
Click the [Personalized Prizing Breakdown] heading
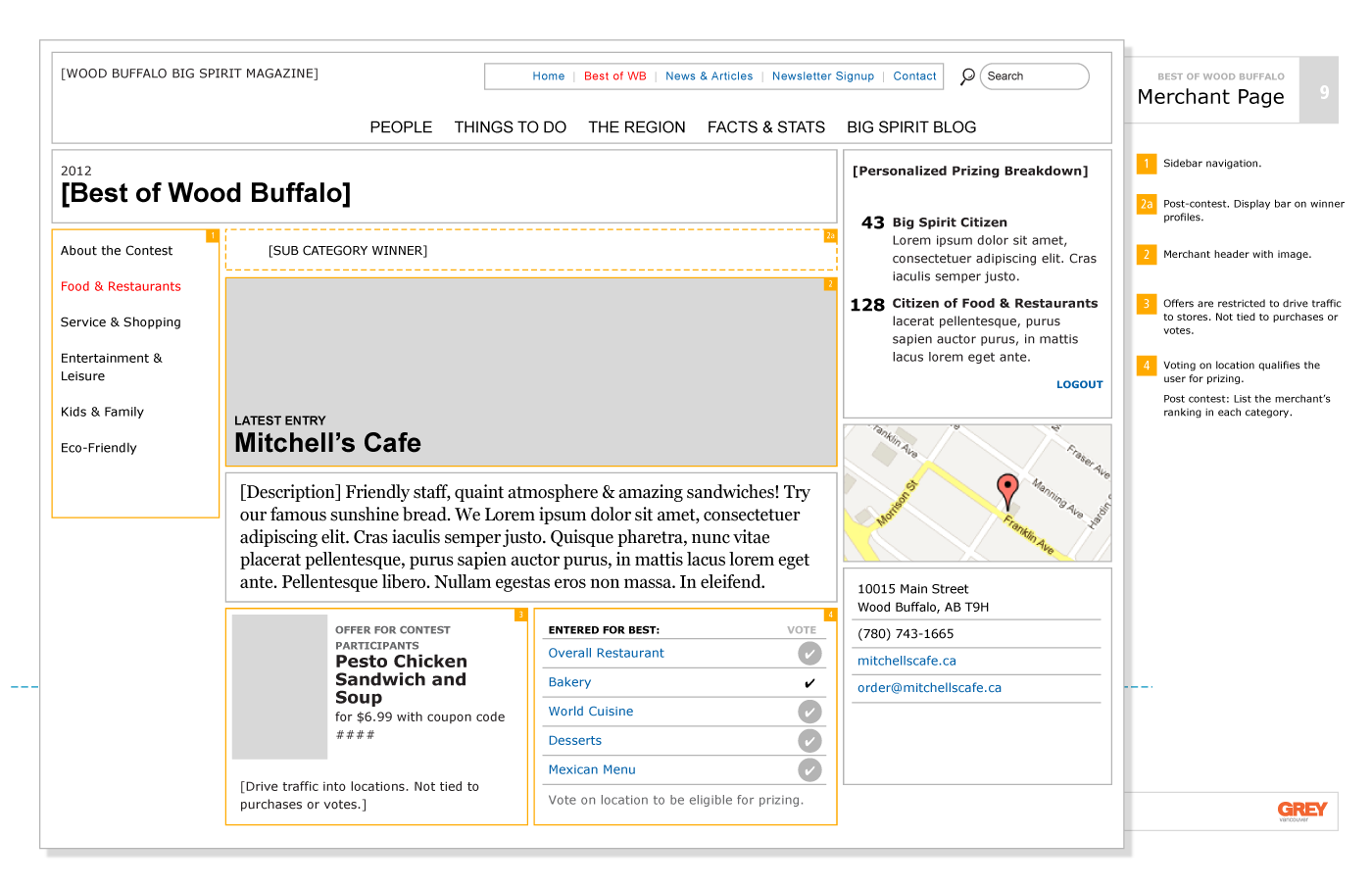tap(970, 171)
